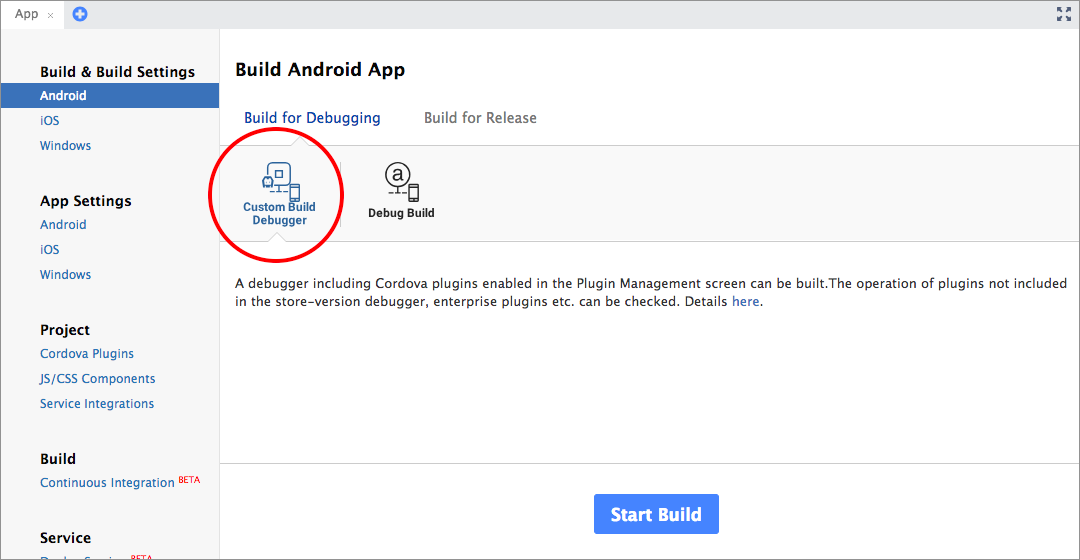Click the Build Android App heading
Image resolution: width=1080 pixels, height=560 pixels.
320,70
